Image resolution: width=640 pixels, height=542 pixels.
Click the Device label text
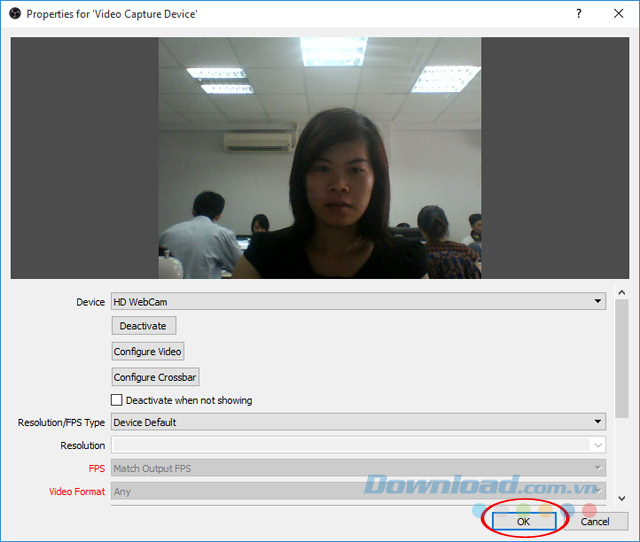91,302
